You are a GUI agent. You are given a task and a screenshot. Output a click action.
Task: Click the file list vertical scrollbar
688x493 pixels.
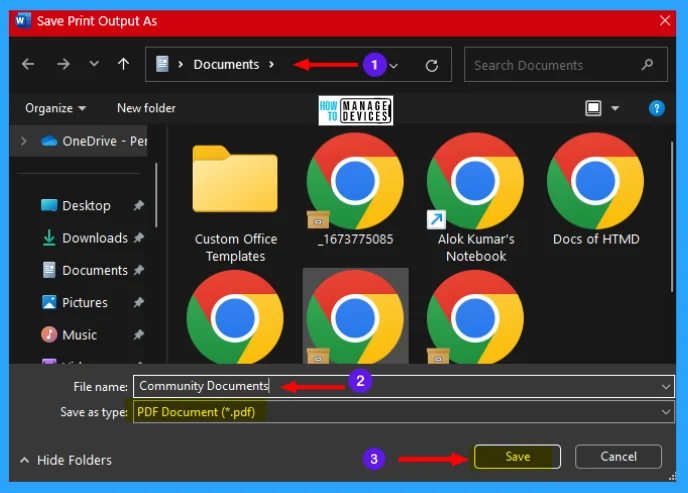672,217
